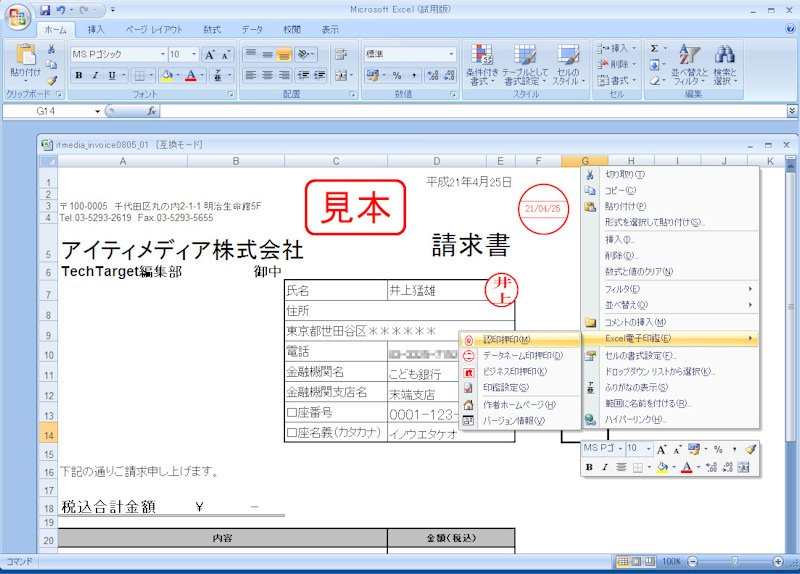Select column C header

(x=336, y=161)
